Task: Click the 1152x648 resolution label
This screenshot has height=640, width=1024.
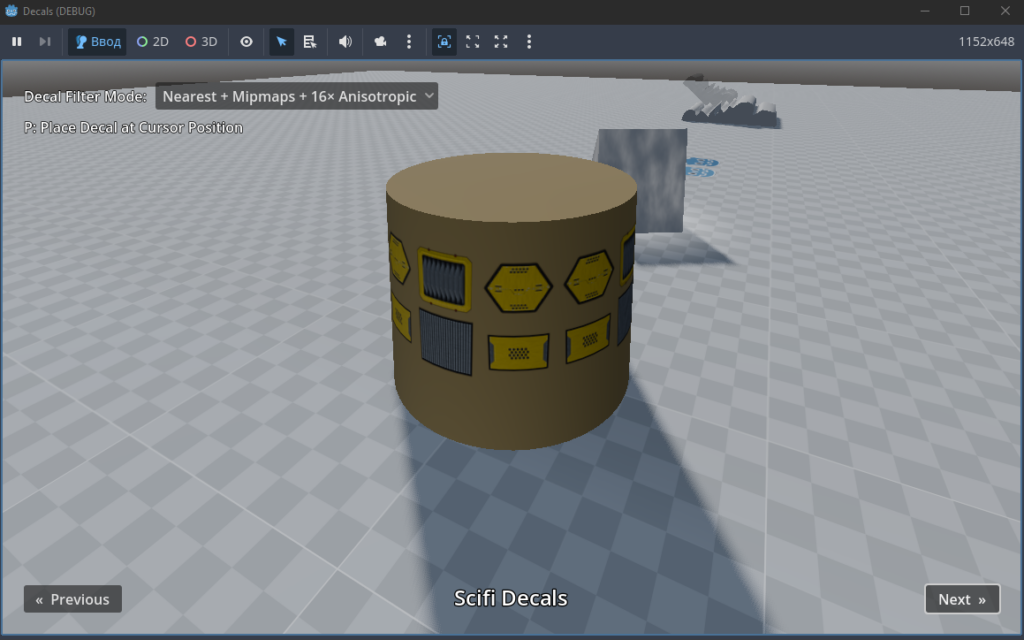Action: 986,42
